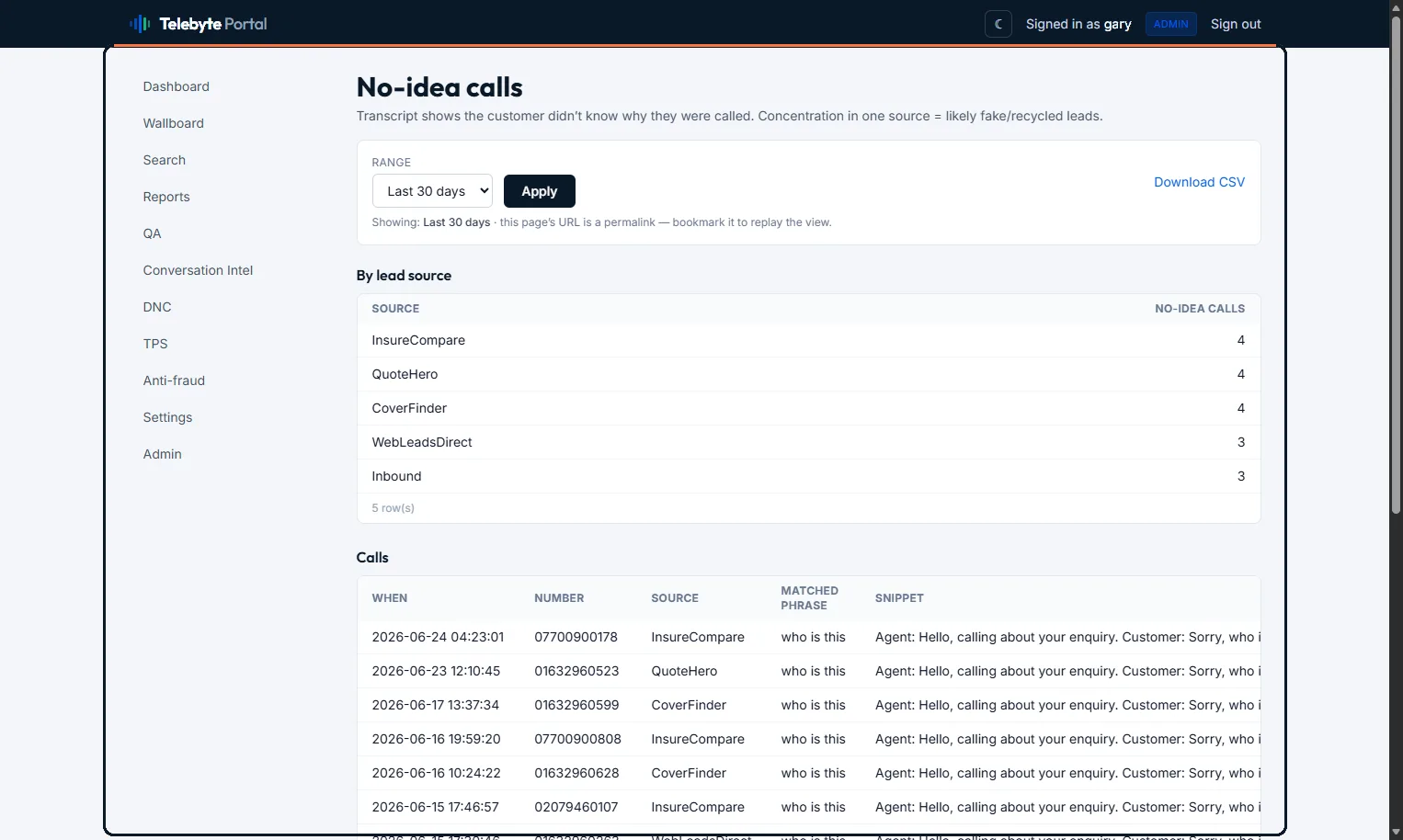This screenshot has width=1403, height=840.
Task: Select WebLeadsDirect lead source row
Action: 808,442
